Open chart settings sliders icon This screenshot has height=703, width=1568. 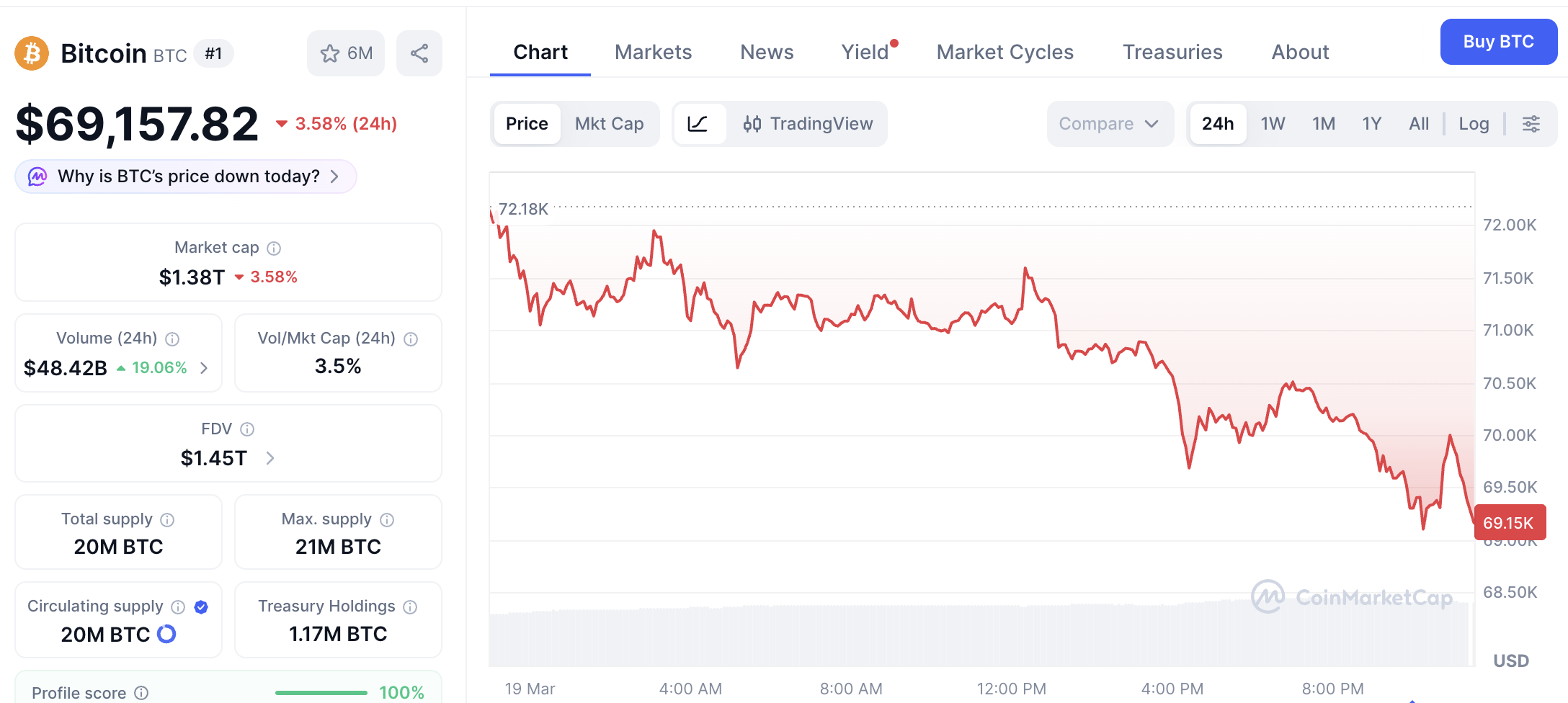pos(1531,124)
